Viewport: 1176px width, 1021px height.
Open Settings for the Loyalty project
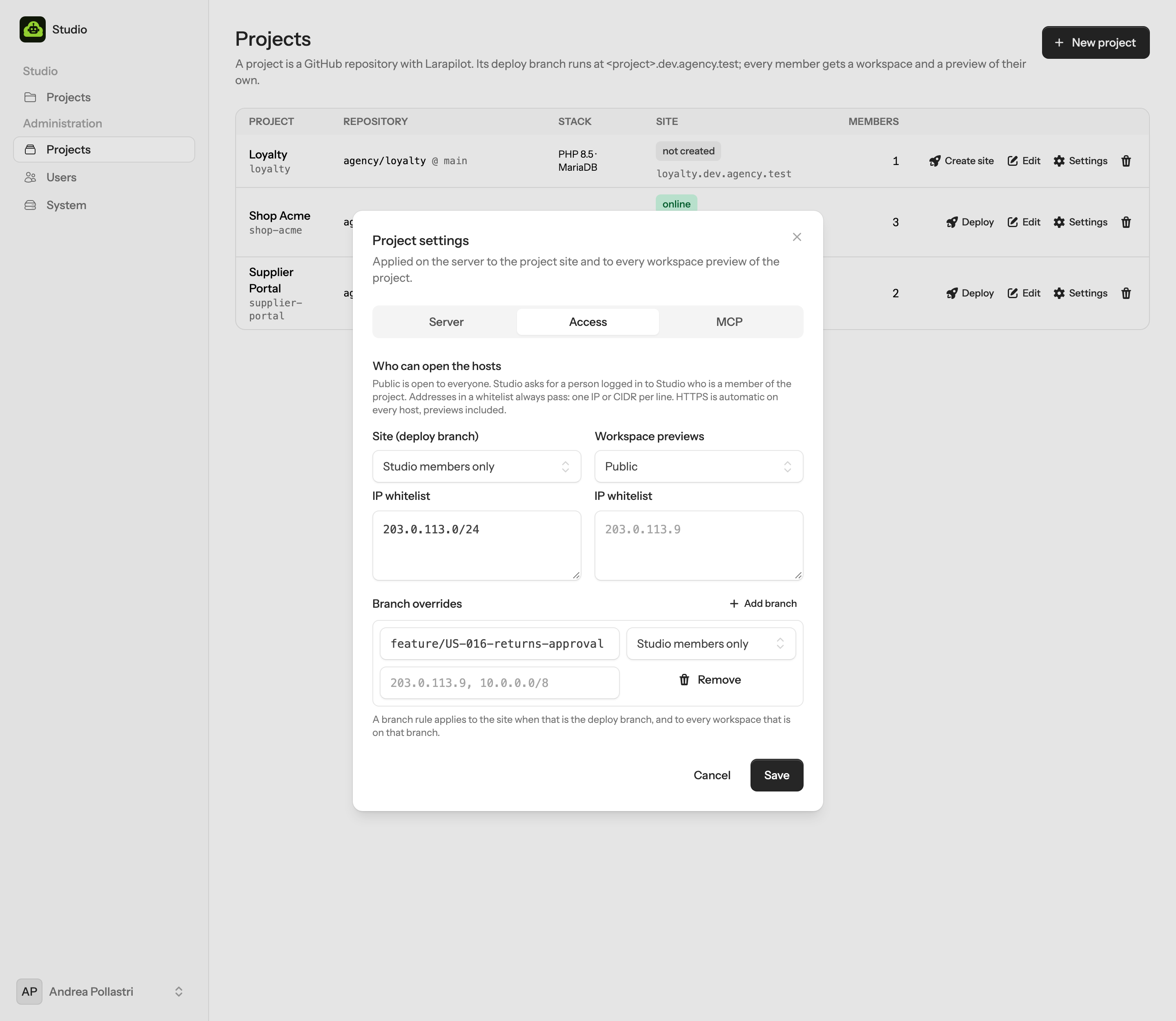(x=1080, y=161)
